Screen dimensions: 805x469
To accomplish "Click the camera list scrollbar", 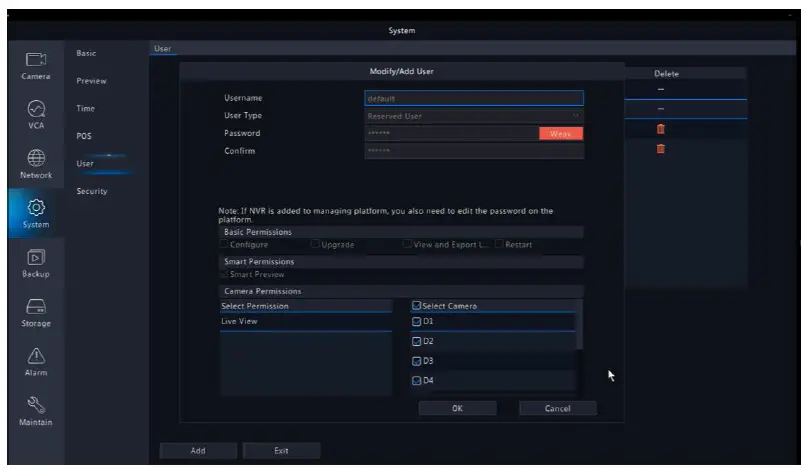I will tap(580, 324).
